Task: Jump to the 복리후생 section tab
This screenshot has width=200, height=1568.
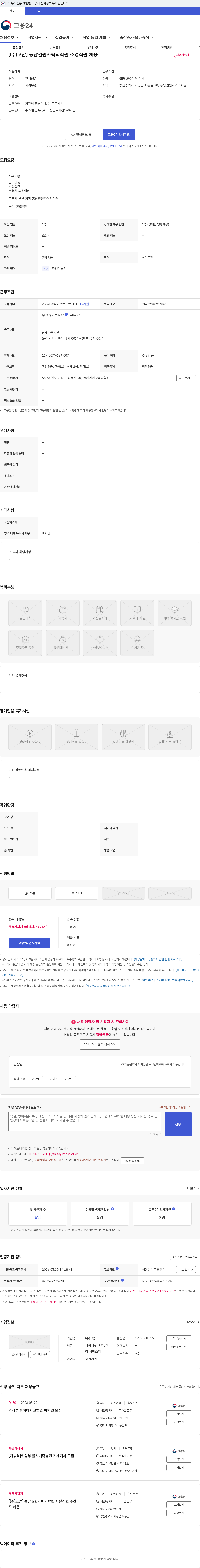Action: [130, 48]
